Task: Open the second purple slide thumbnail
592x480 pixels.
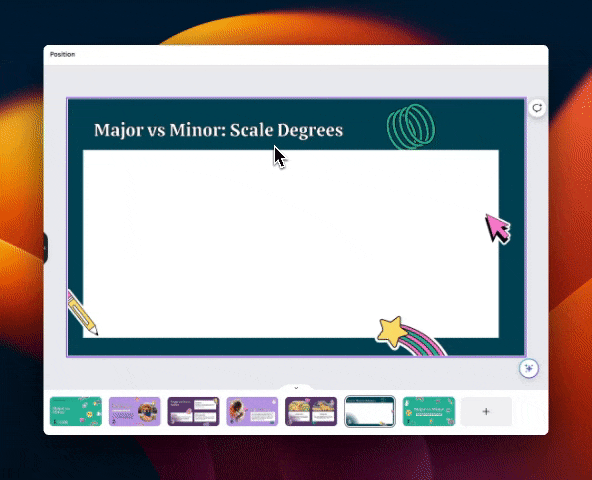Action: (x=134, y=411)
